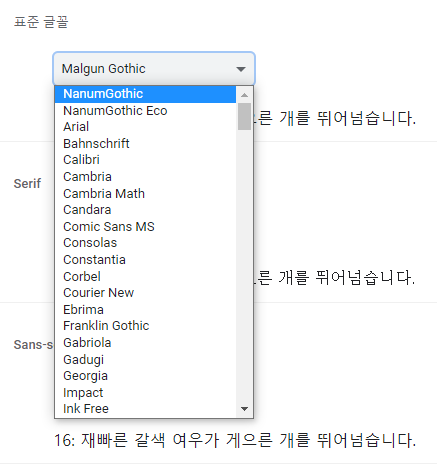Image resolution: width=437 pixels, height=464 pixels.
Task: Open the Malgun Gothic font dropdown
Action: (154, 69)
